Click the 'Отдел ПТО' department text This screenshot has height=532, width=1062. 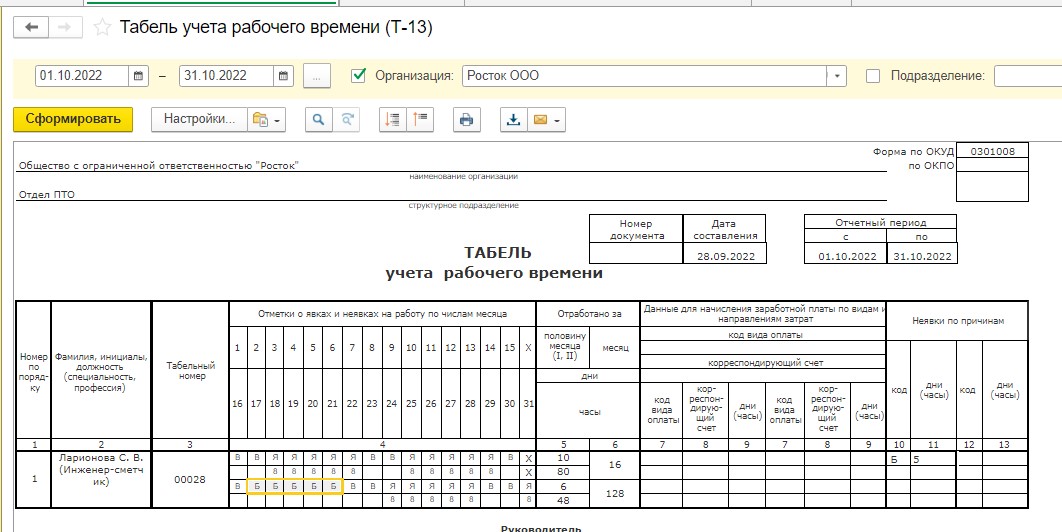pyautogui.click(x=47, y=195)
